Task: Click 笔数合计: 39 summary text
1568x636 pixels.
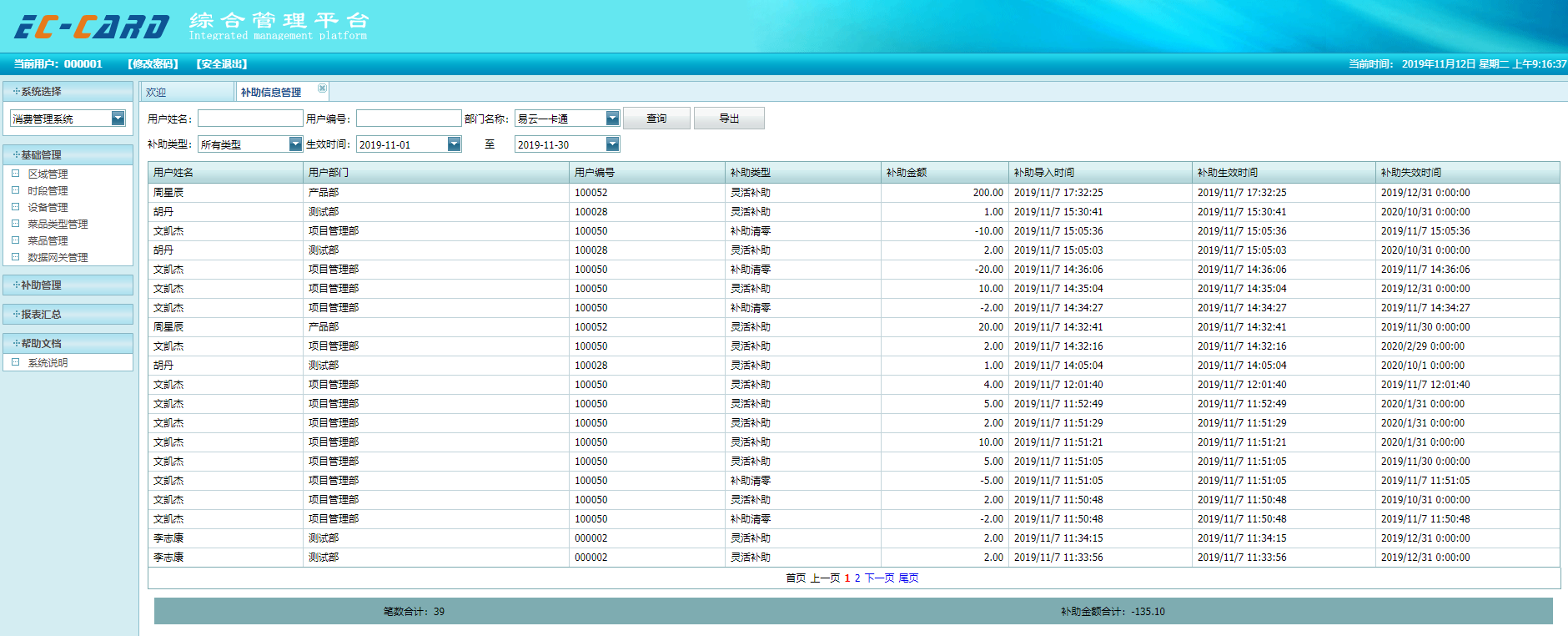Action: click(x=414, y=612)
